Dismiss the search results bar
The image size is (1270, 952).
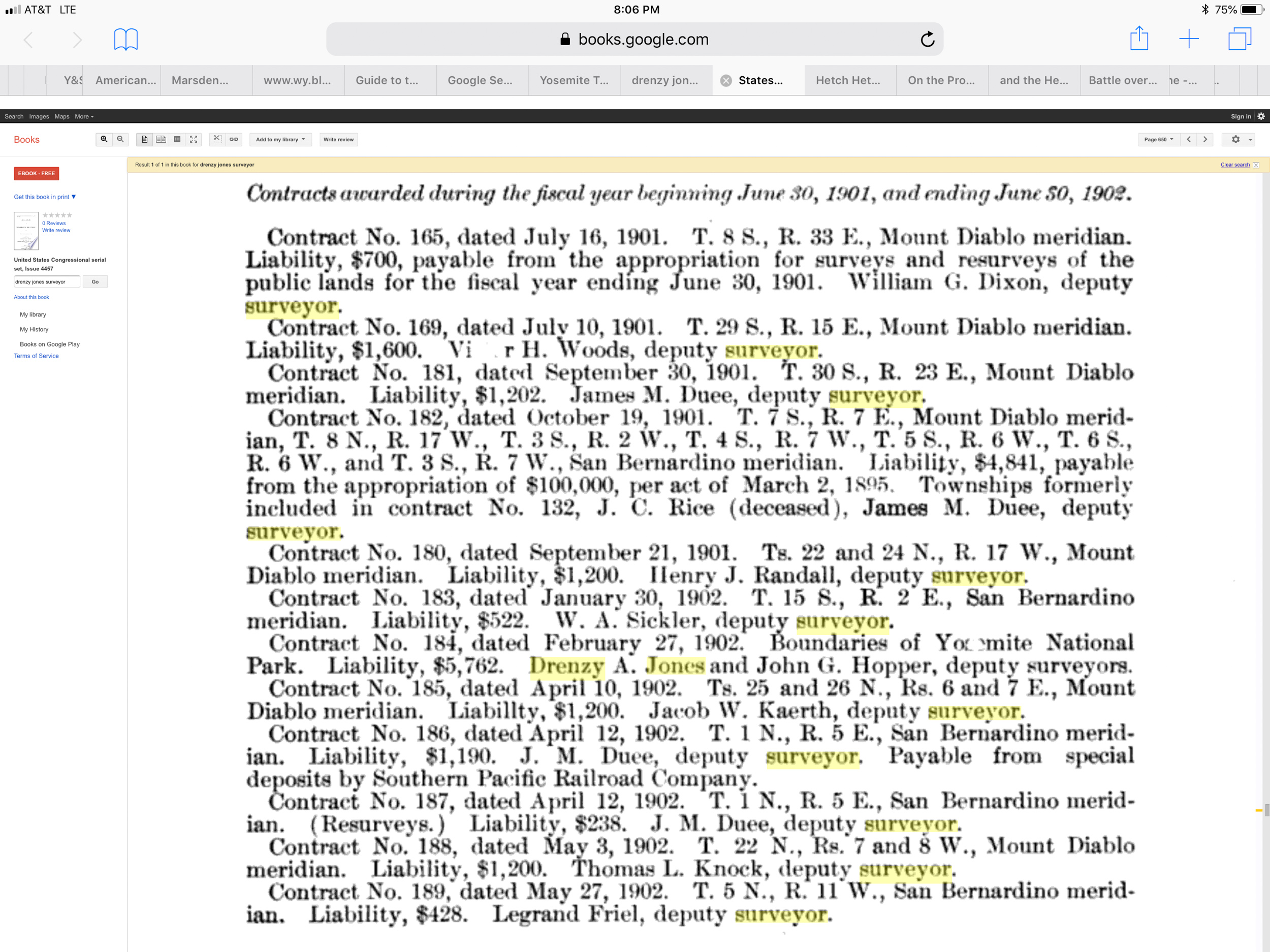click(1256, 166)
